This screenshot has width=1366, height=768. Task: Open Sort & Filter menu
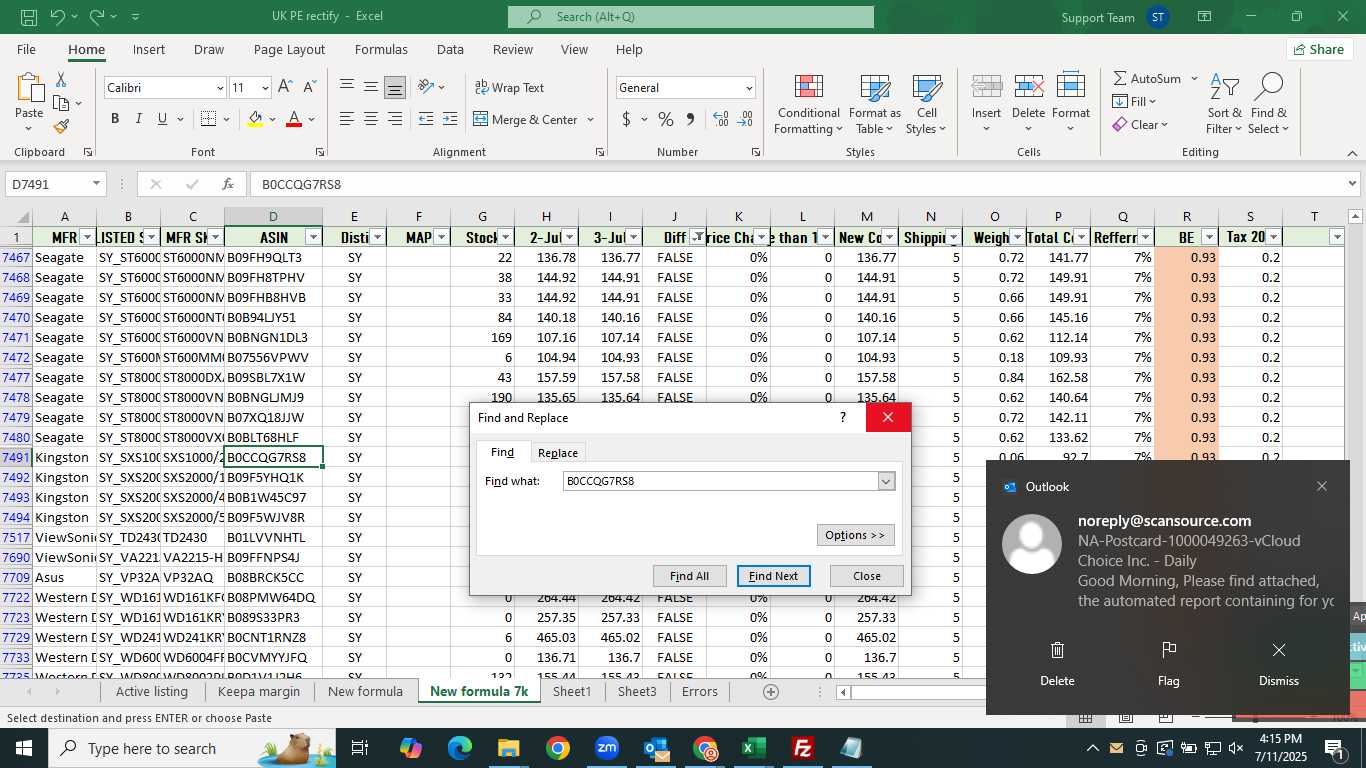coord(1224,104)
